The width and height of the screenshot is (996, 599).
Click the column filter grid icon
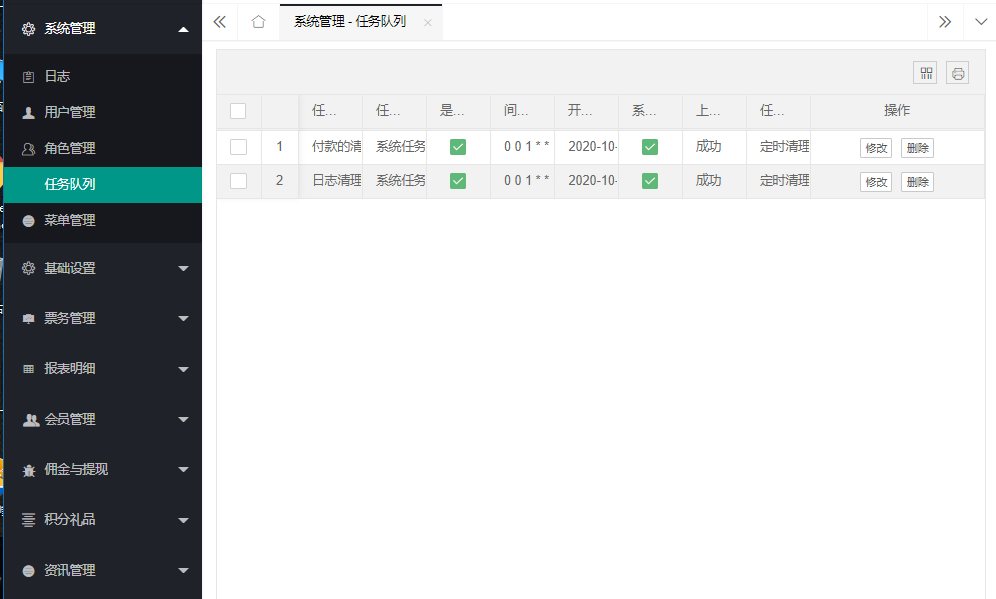[x=926, y=73]
